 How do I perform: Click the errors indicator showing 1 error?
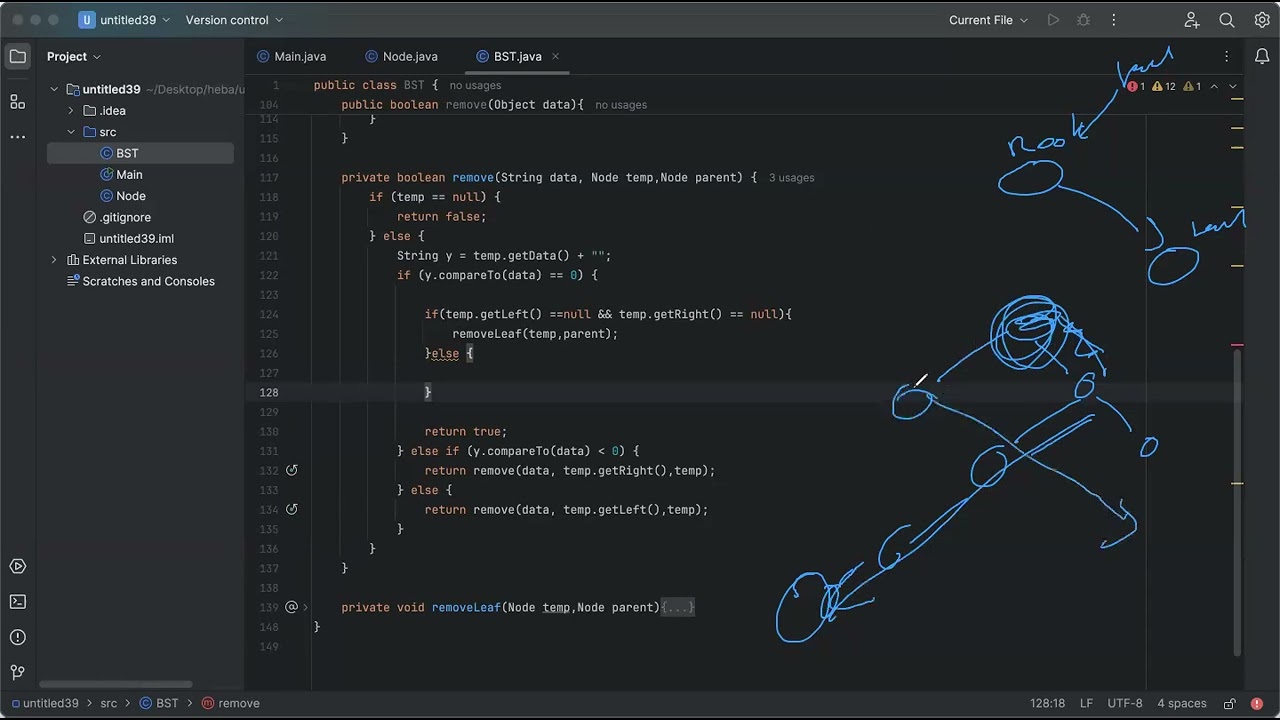coord(1137,87)
